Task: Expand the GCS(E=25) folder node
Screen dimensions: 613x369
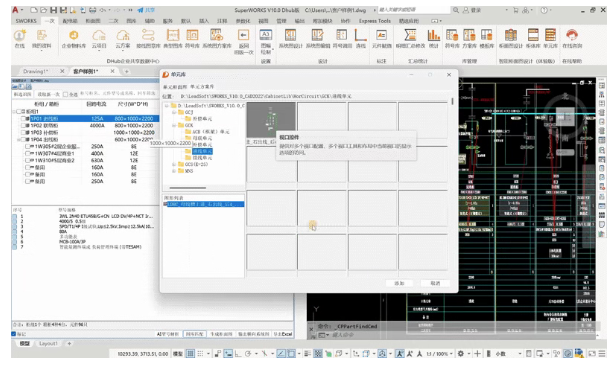Action: point(174,165)
